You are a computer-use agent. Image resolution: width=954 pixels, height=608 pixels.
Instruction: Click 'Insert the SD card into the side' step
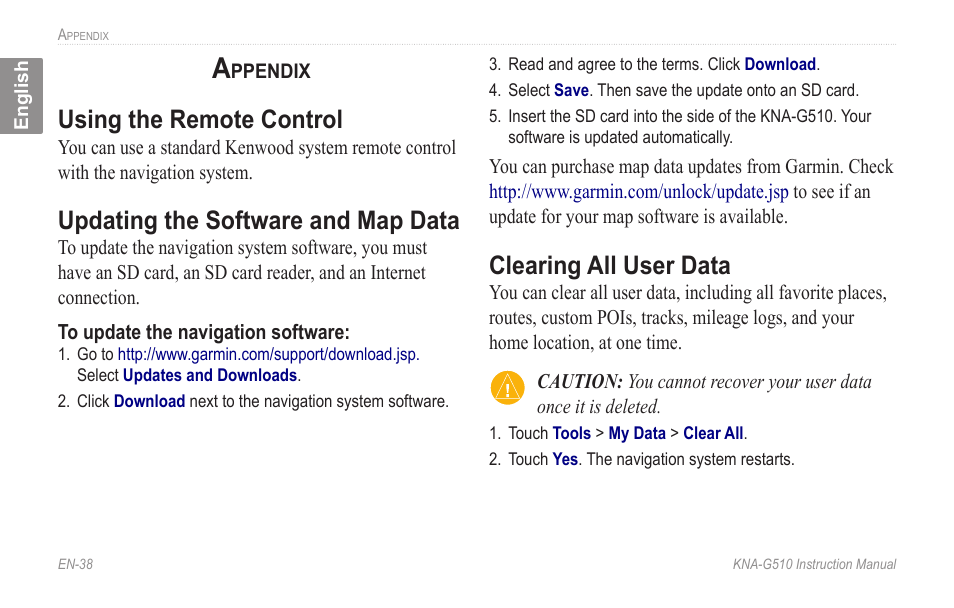(680, 127)
